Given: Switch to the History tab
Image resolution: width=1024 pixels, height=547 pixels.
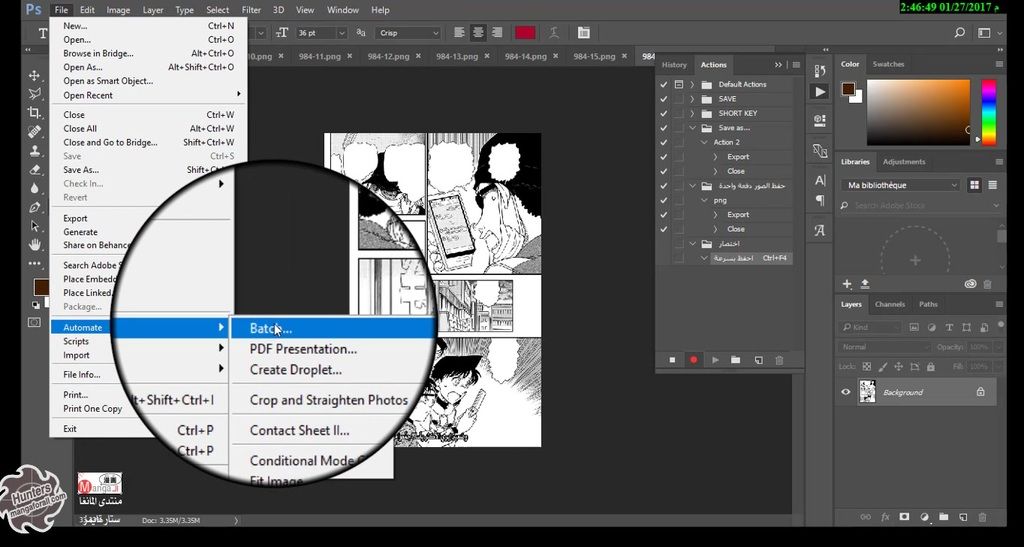Looking at the screenshot, I should (x=674, y=65).
